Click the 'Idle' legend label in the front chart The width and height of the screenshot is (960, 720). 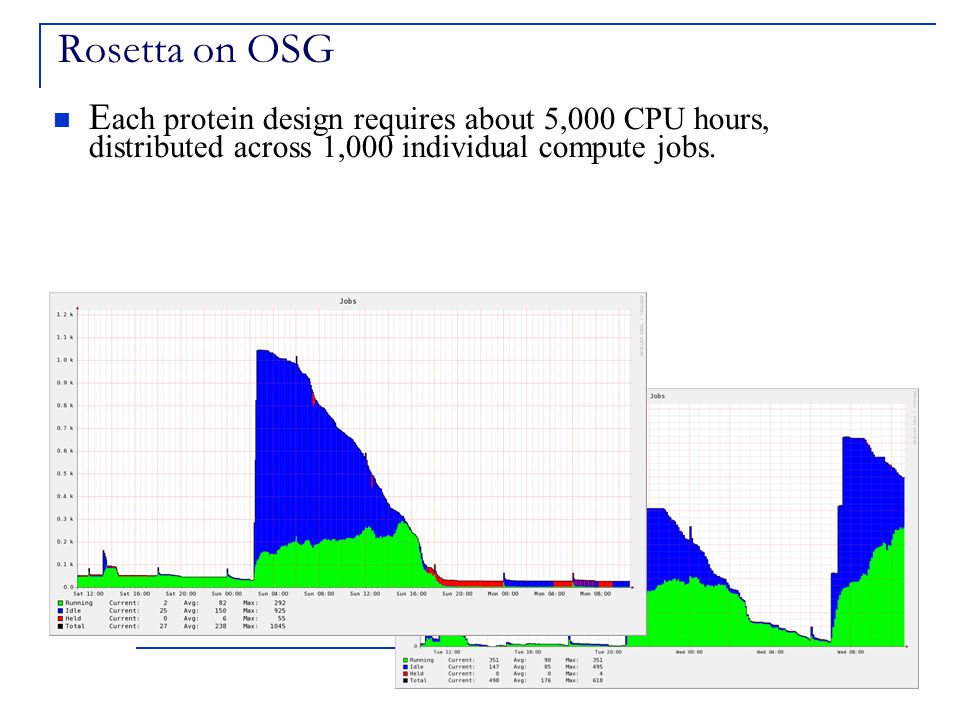(x=73, y=610)
